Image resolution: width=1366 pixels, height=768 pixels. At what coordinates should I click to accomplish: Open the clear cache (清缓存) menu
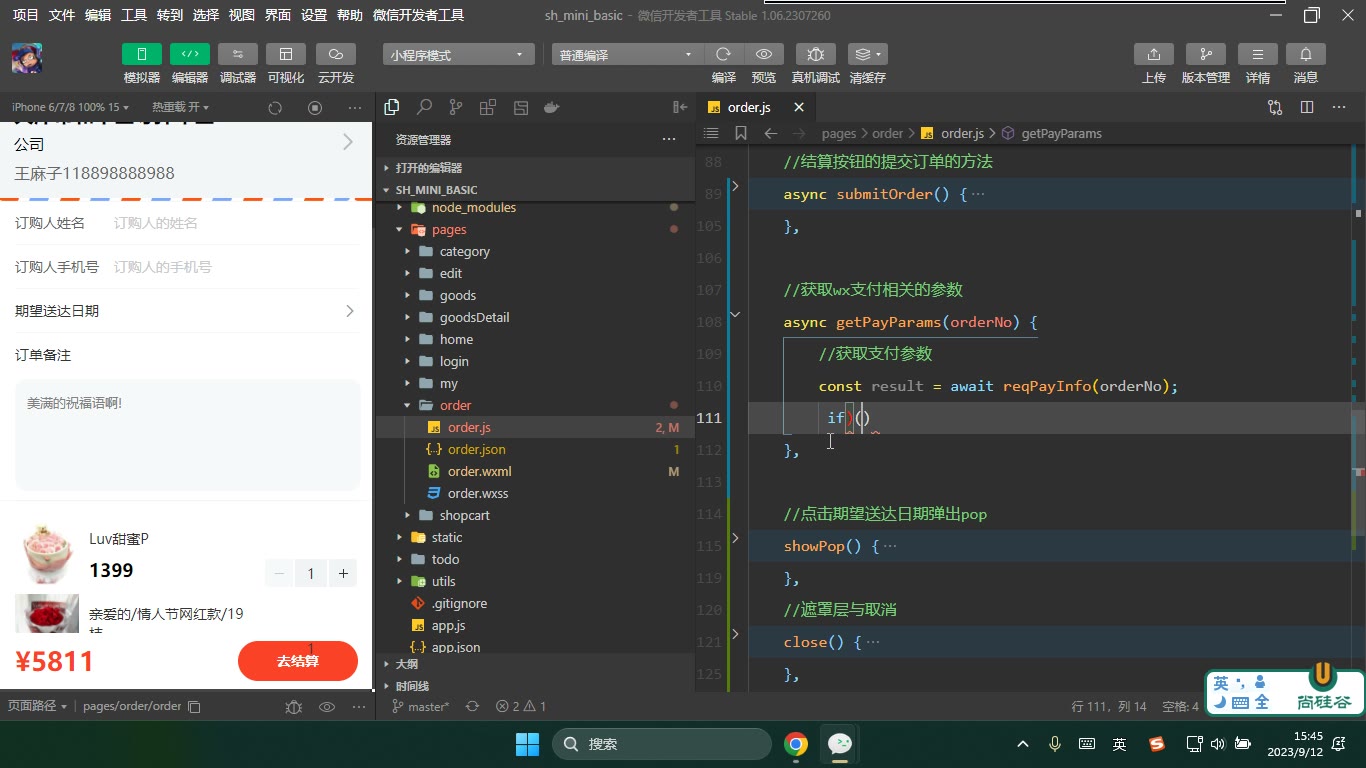point(867,54)
